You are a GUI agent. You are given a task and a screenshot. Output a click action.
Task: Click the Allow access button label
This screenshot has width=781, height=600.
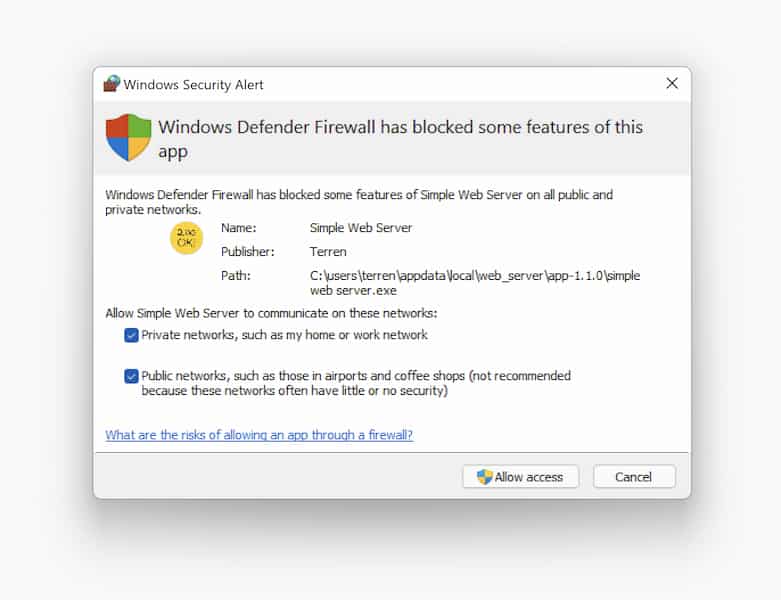point(529,477)
